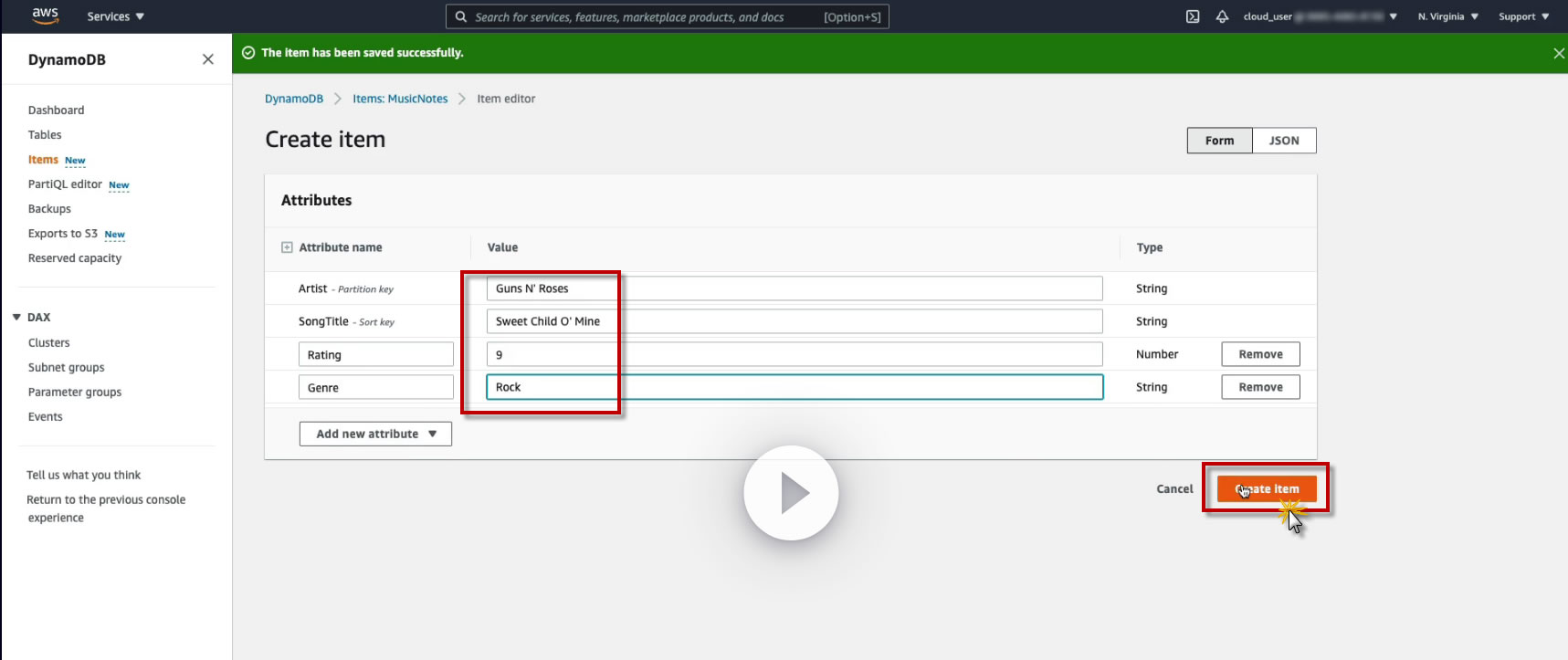Click the Create item page heading
Image resolution: width=1568 pixels, height=660 pixels.
(325, 140)
